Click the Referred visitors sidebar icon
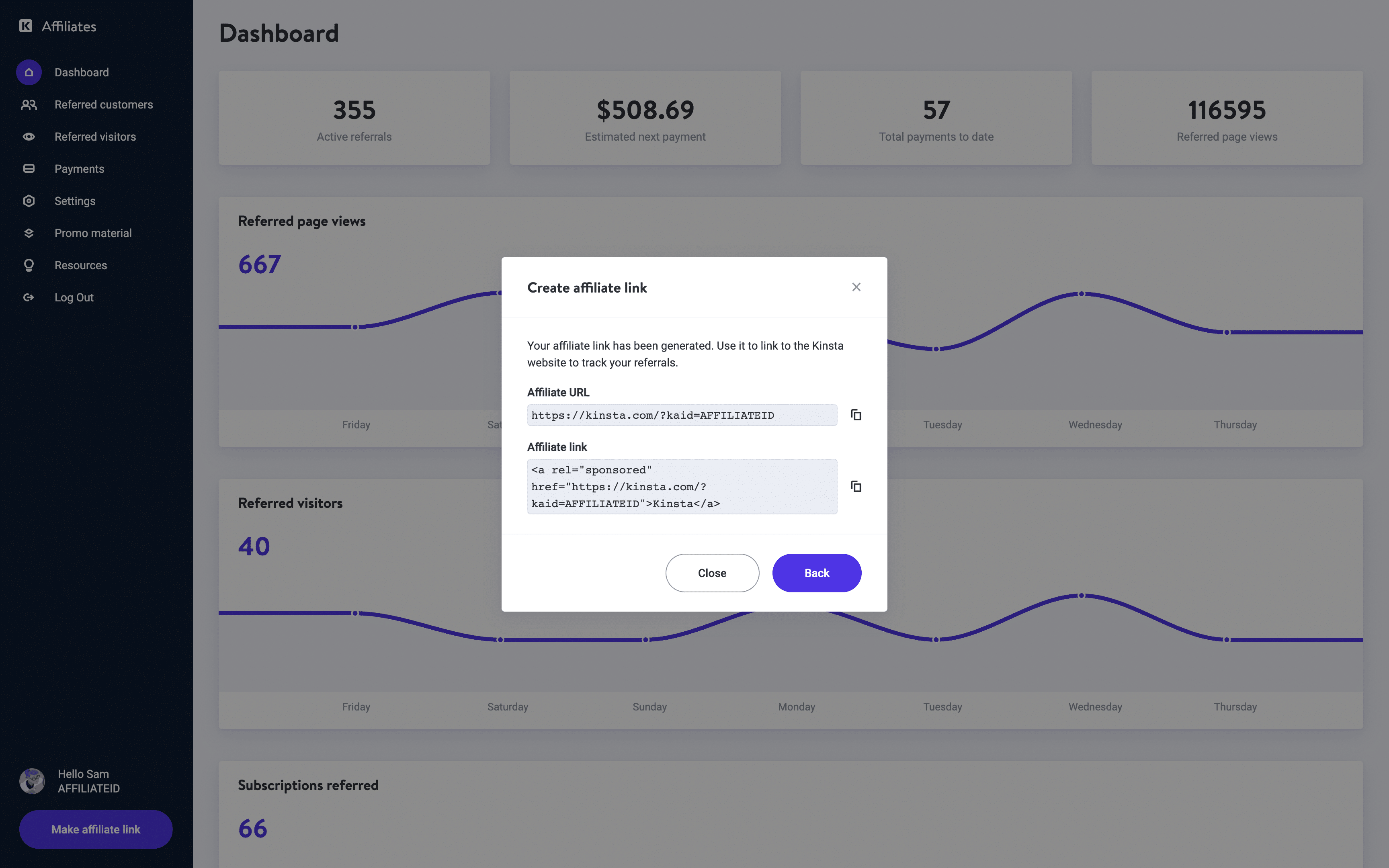The image size is (1389, 868). pyautogui.click(x=28, y=136)
